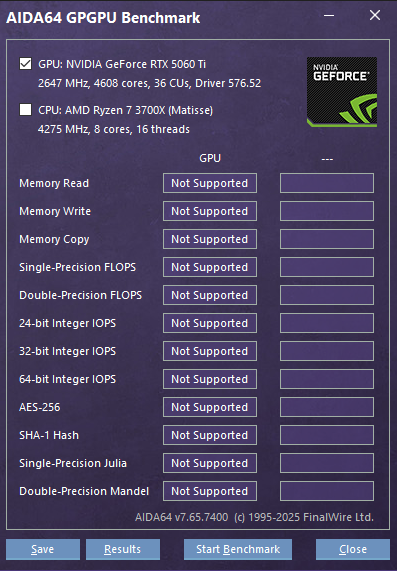Screen dimensions: 397x571
Task: Click the 32-bit Integer IOPS GPU result
Action: coord(210,351)
